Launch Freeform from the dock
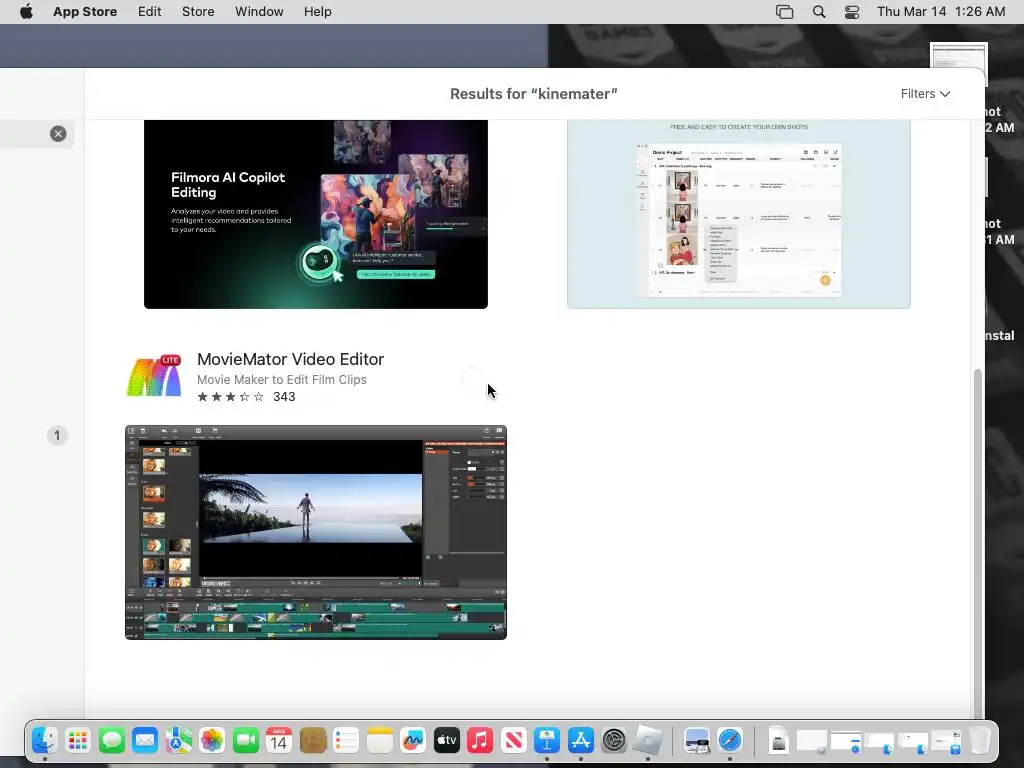 (x=413, y=741)
